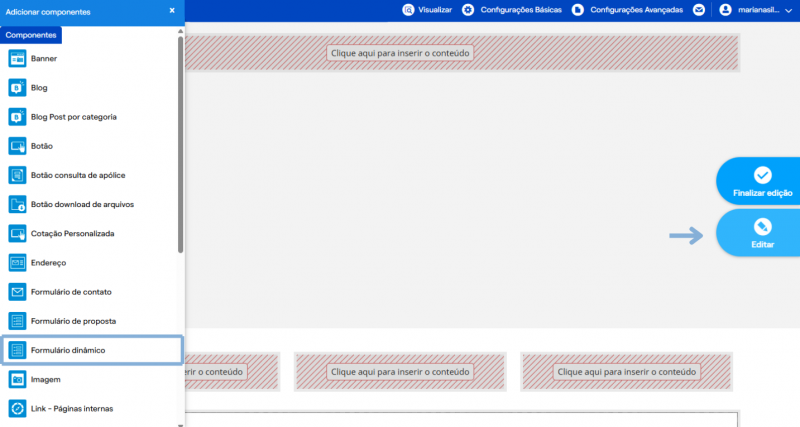Click the Cotação Personalizada icon
The width and height of the screenshot is (800, 427).
17,234
